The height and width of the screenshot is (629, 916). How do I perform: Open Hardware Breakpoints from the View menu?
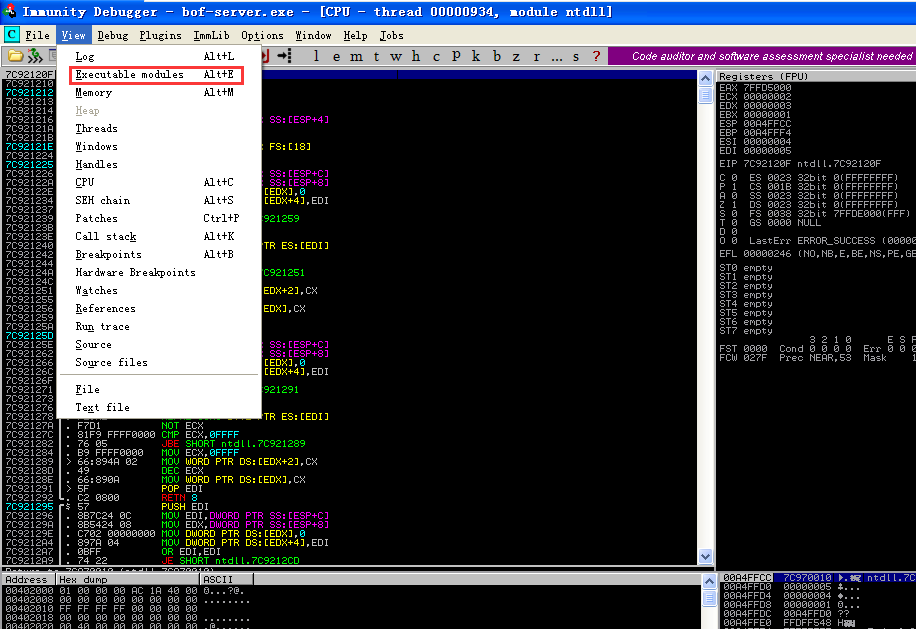tap(159, 273)
